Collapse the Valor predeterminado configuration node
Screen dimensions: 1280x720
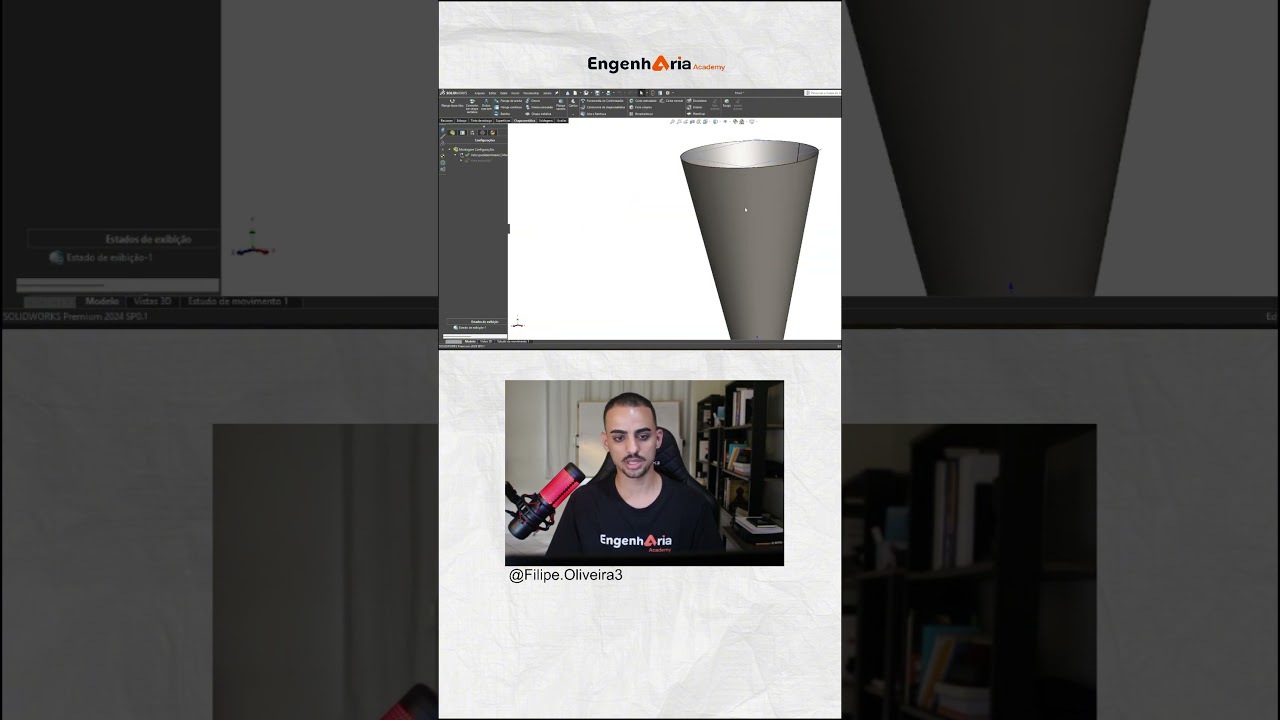click(x=455, y=155)
